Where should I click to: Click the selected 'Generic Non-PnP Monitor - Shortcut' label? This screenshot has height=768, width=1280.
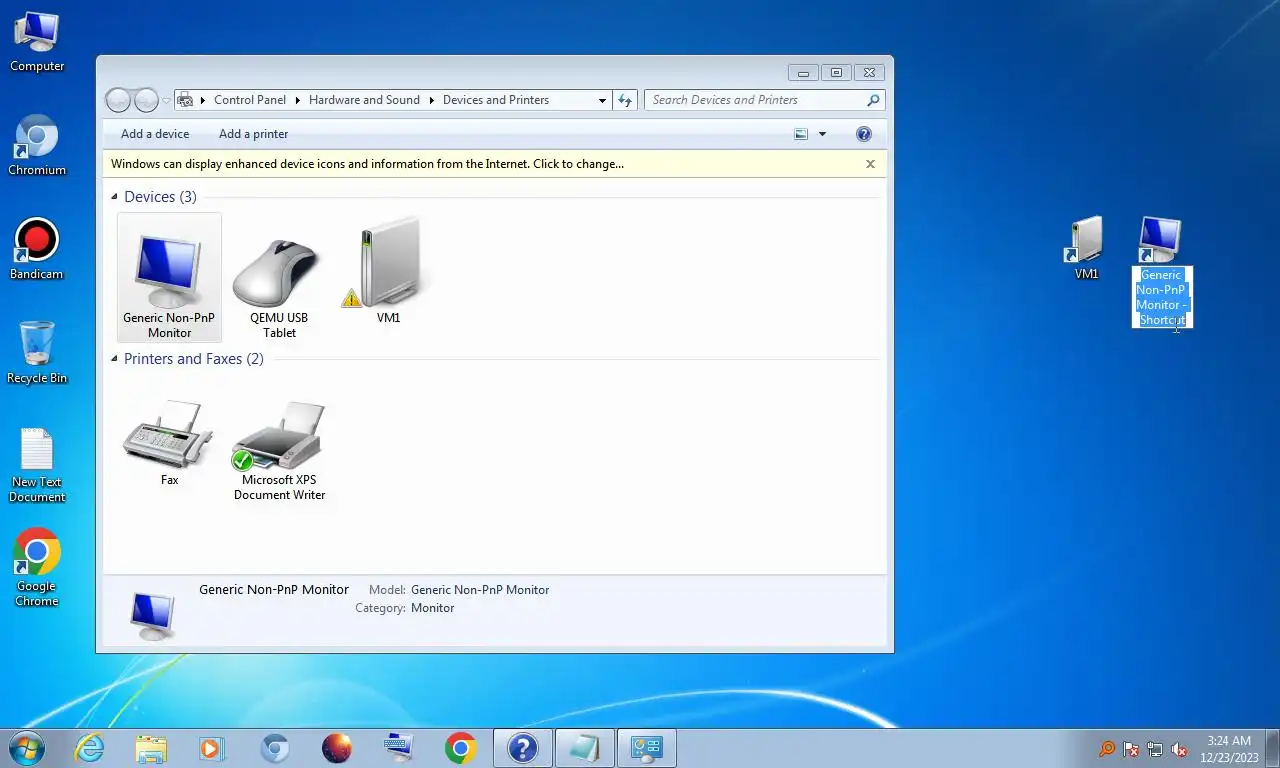point(1161,297)
